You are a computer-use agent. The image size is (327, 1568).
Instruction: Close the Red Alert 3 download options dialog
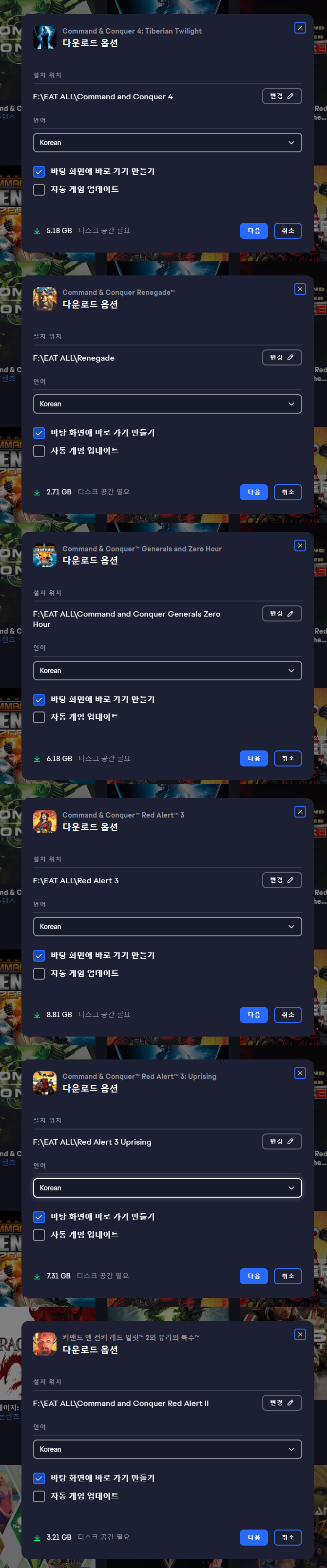[300, 812]
